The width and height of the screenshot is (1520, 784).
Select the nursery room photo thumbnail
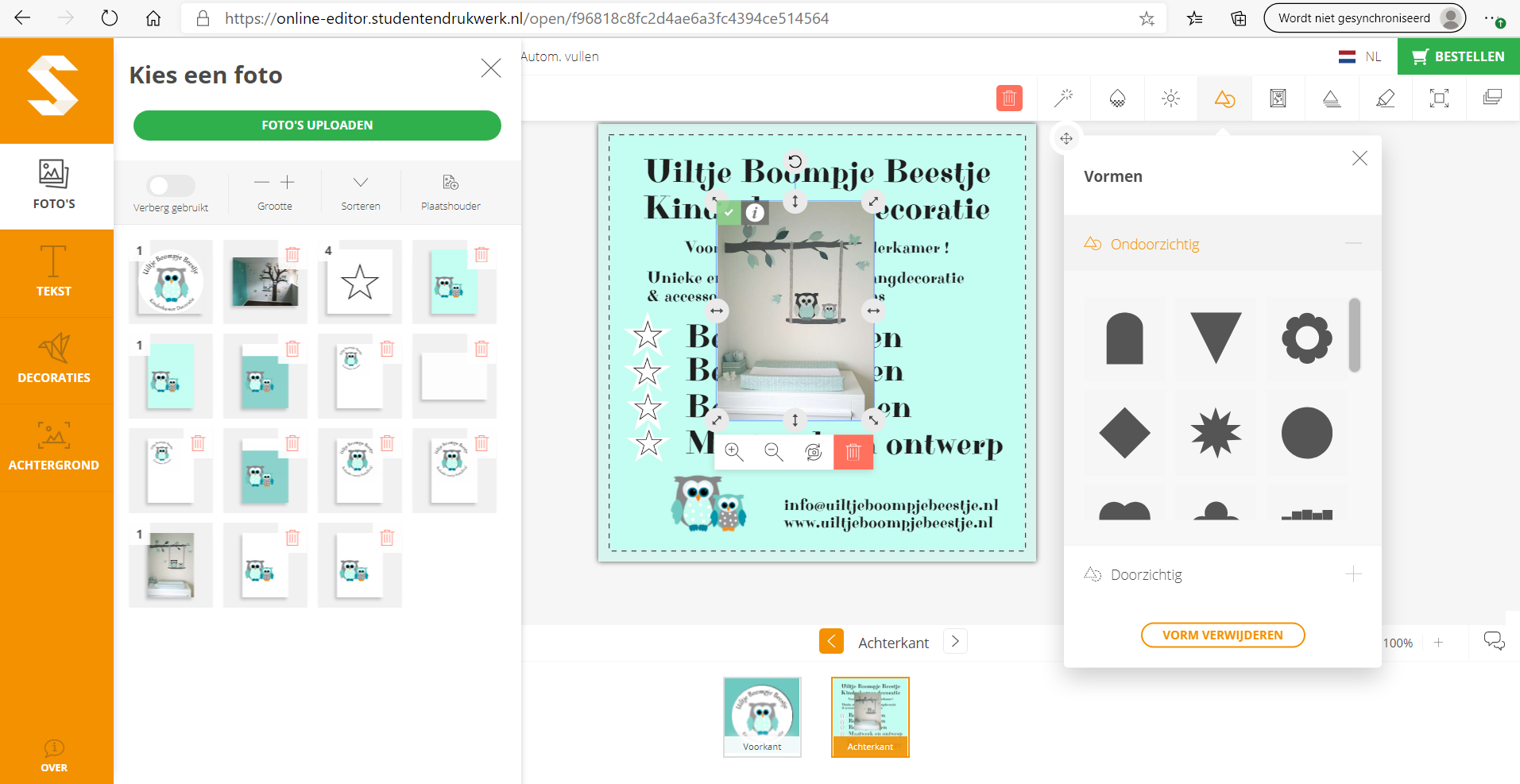(171, 565)
